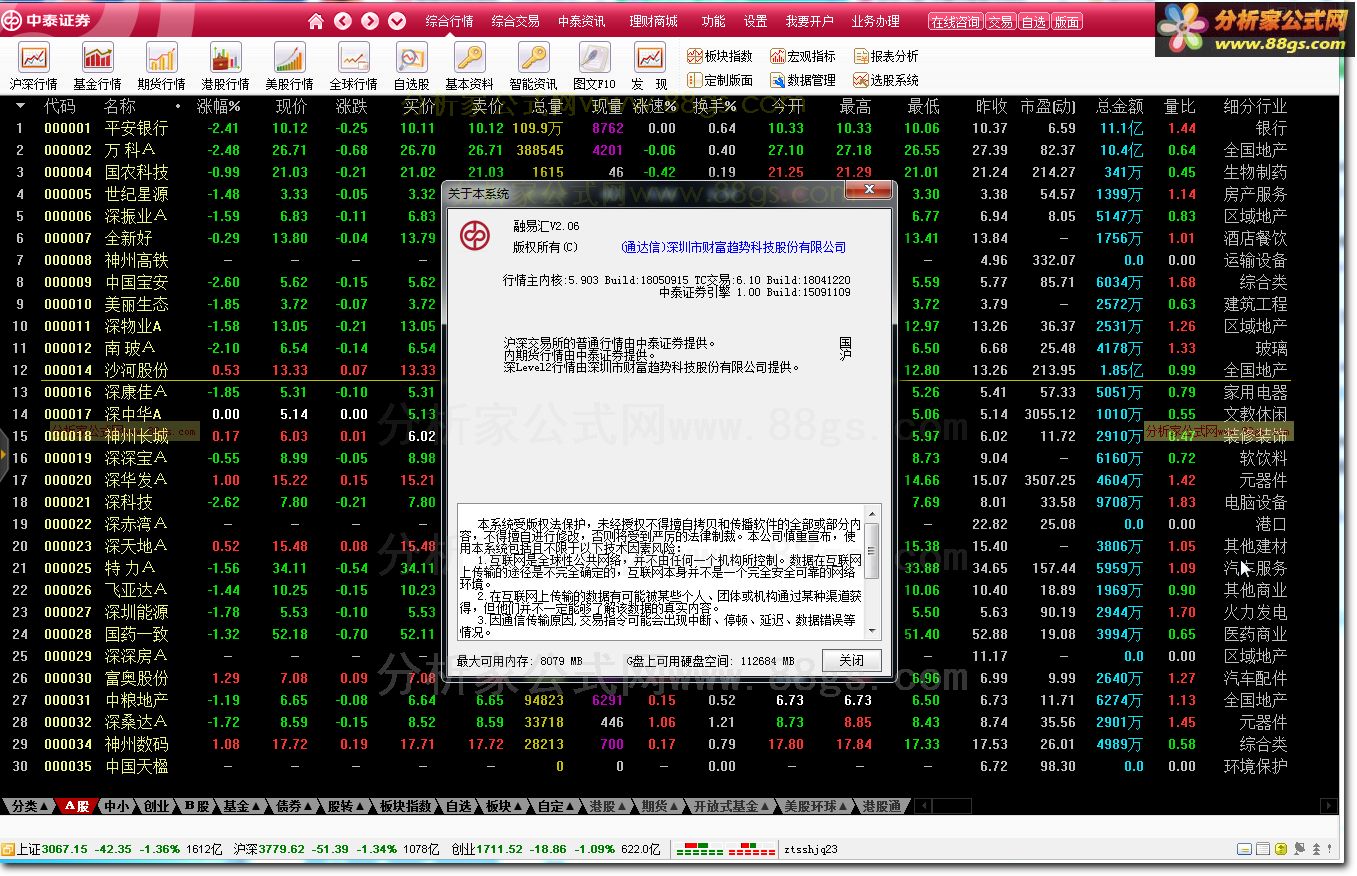The height and width of the screenshot is (876, 1357).
Task: Open the down-arrow navigation dropdown
Action: click(x=397, y=21)
